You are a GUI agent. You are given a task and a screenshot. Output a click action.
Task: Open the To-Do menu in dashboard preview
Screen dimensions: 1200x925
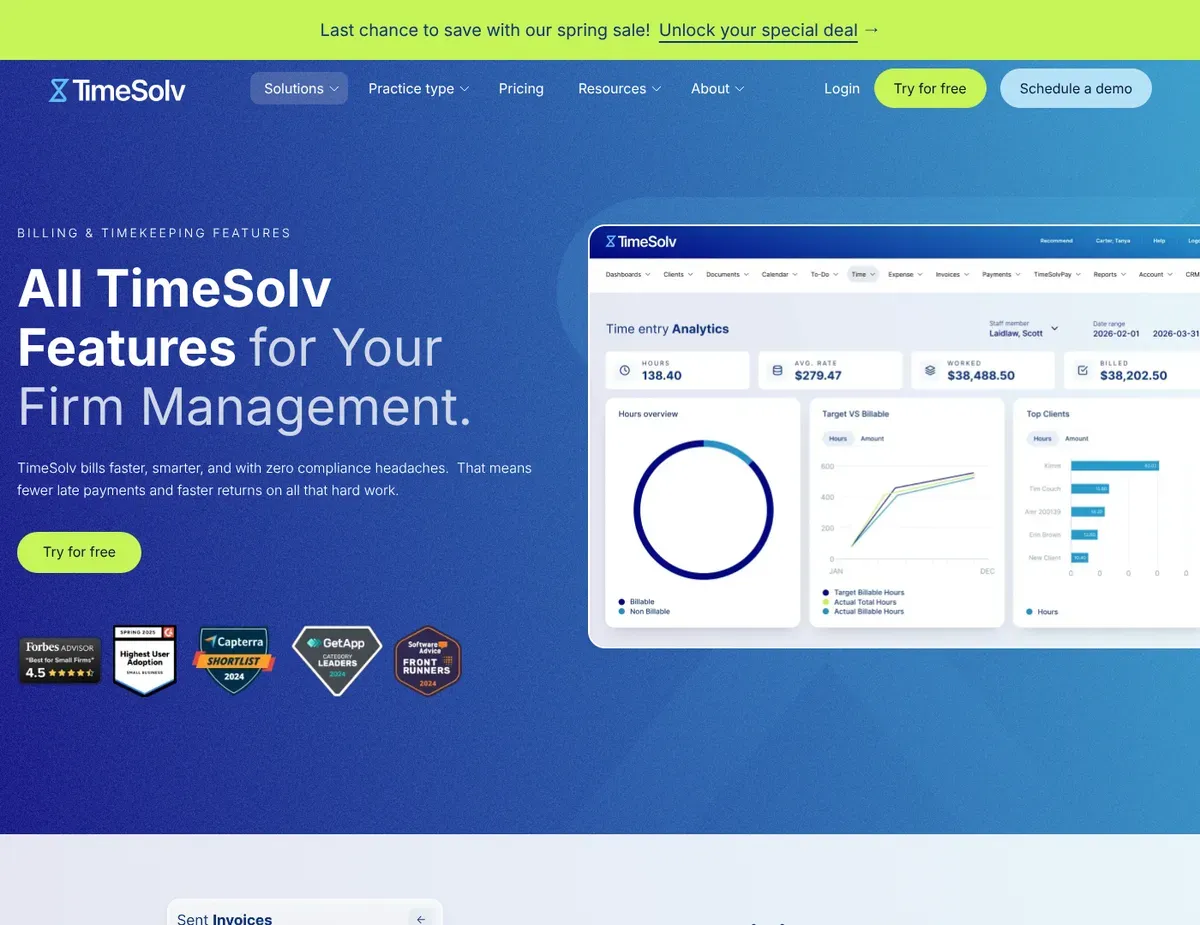point(824,274)
